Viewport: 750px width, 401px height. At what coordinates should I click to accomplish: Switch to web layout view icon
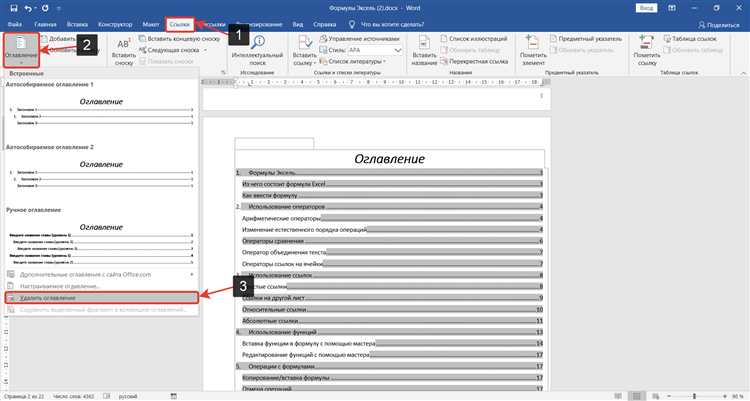click(x=655, y=396)
